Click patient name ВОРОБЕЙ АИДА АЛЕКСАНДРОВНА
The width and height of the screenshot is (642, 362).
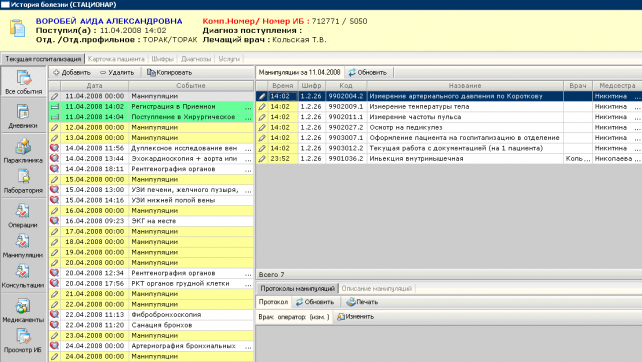click(x=109, y=21)
